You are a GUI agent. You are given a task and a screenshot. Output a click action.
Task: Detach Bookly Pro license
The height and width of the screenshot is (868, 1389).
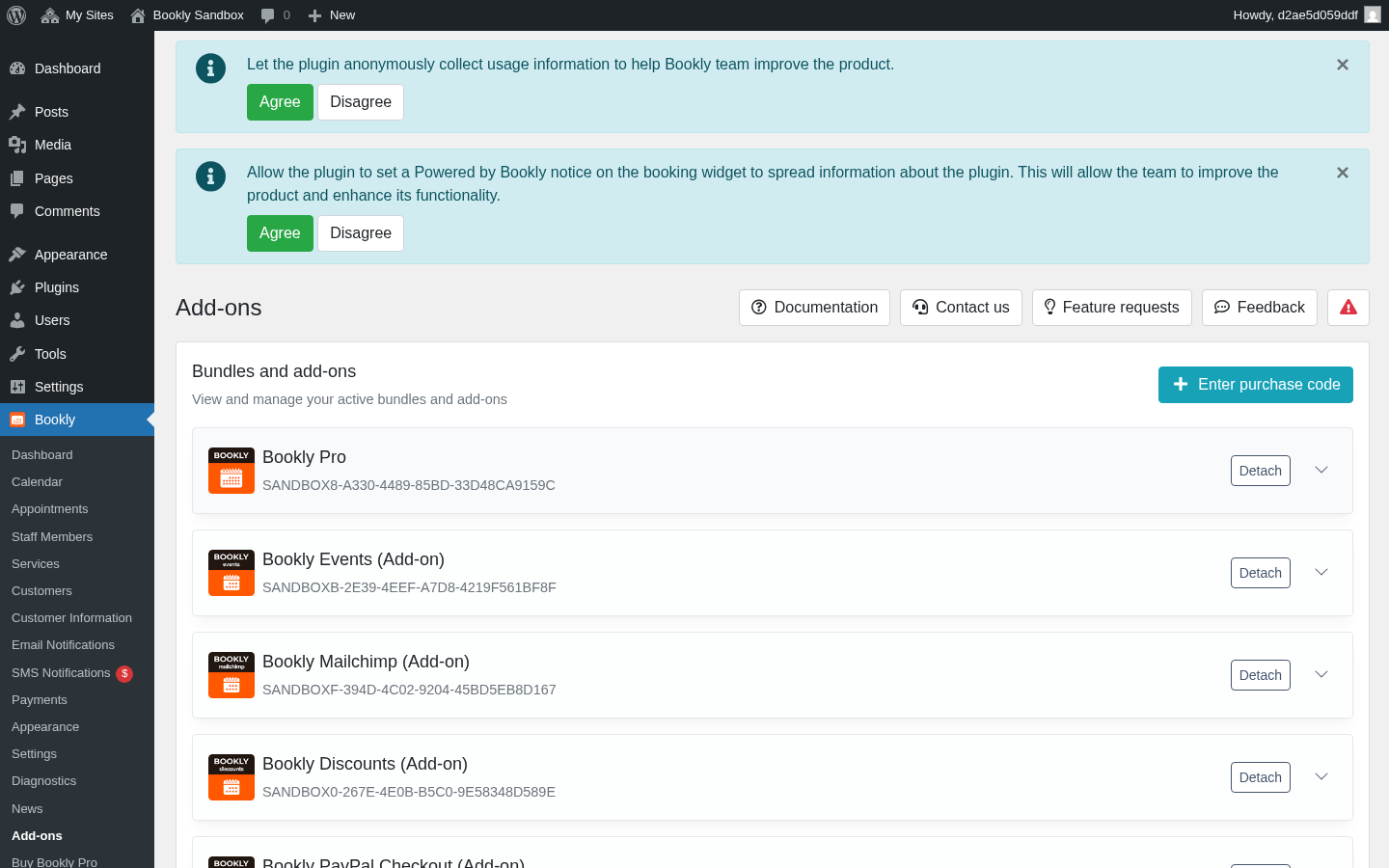tap(1261, 471)
